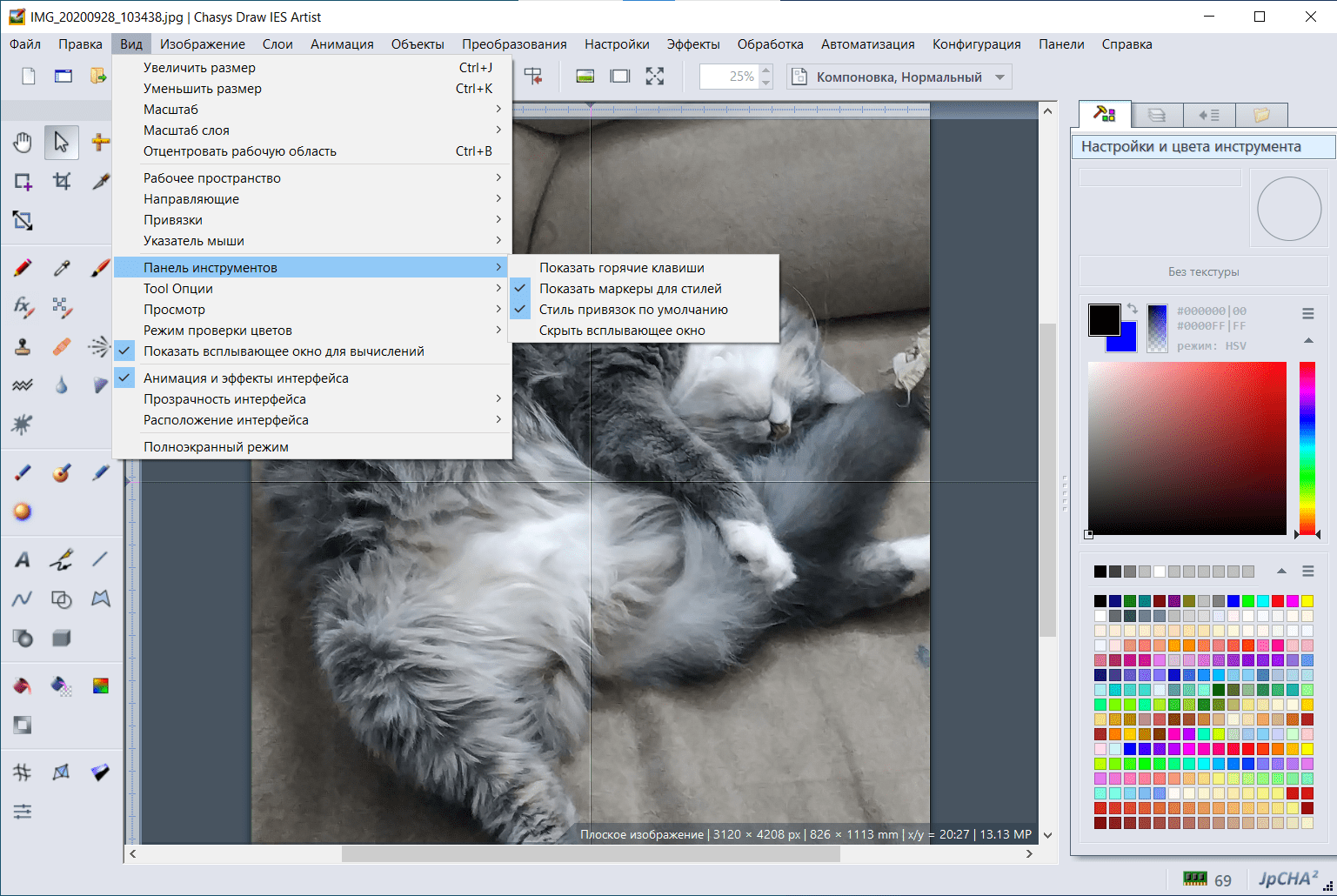
Task: Click the rainbow hue slider
Action: pos(1307,448)
